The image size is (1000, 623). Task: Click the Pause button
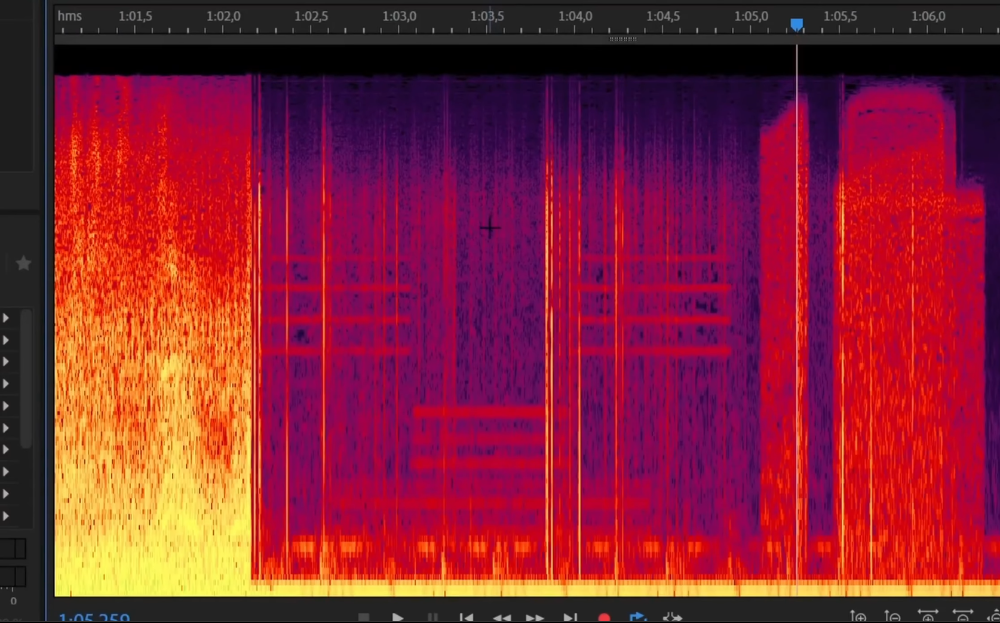tap(432, 618)
